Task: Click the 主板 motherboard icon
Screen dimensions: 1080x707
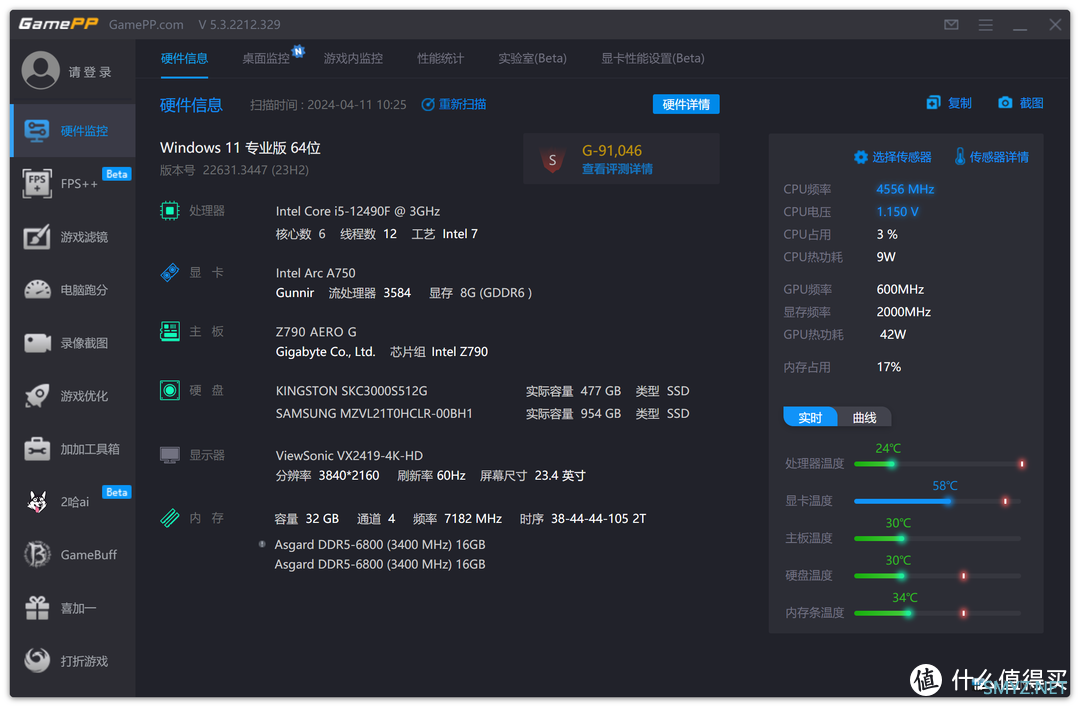Action: 169,331
